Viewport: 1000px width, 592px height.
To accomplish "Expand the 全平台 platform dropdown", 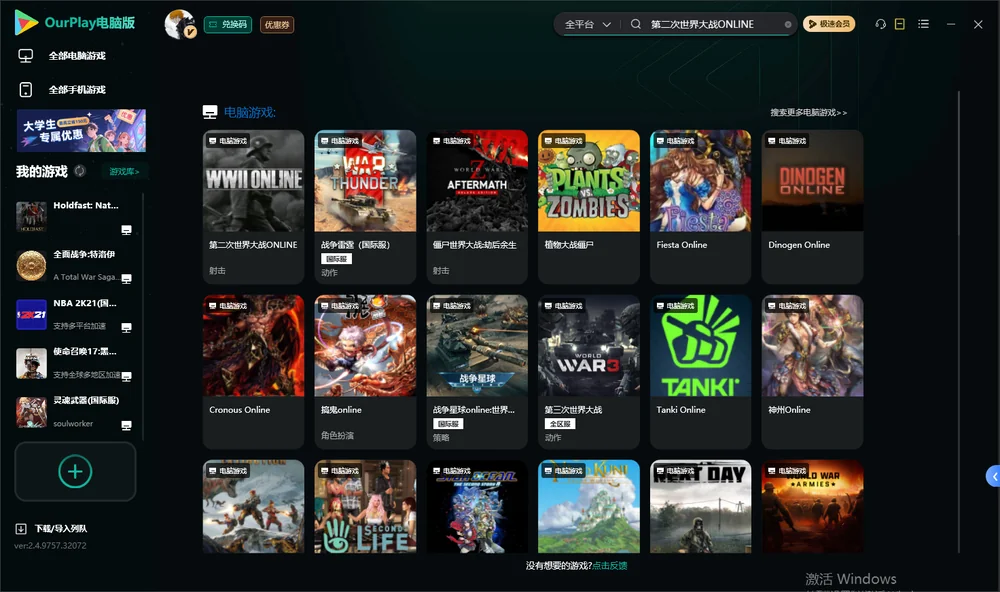I will point(587,24).
